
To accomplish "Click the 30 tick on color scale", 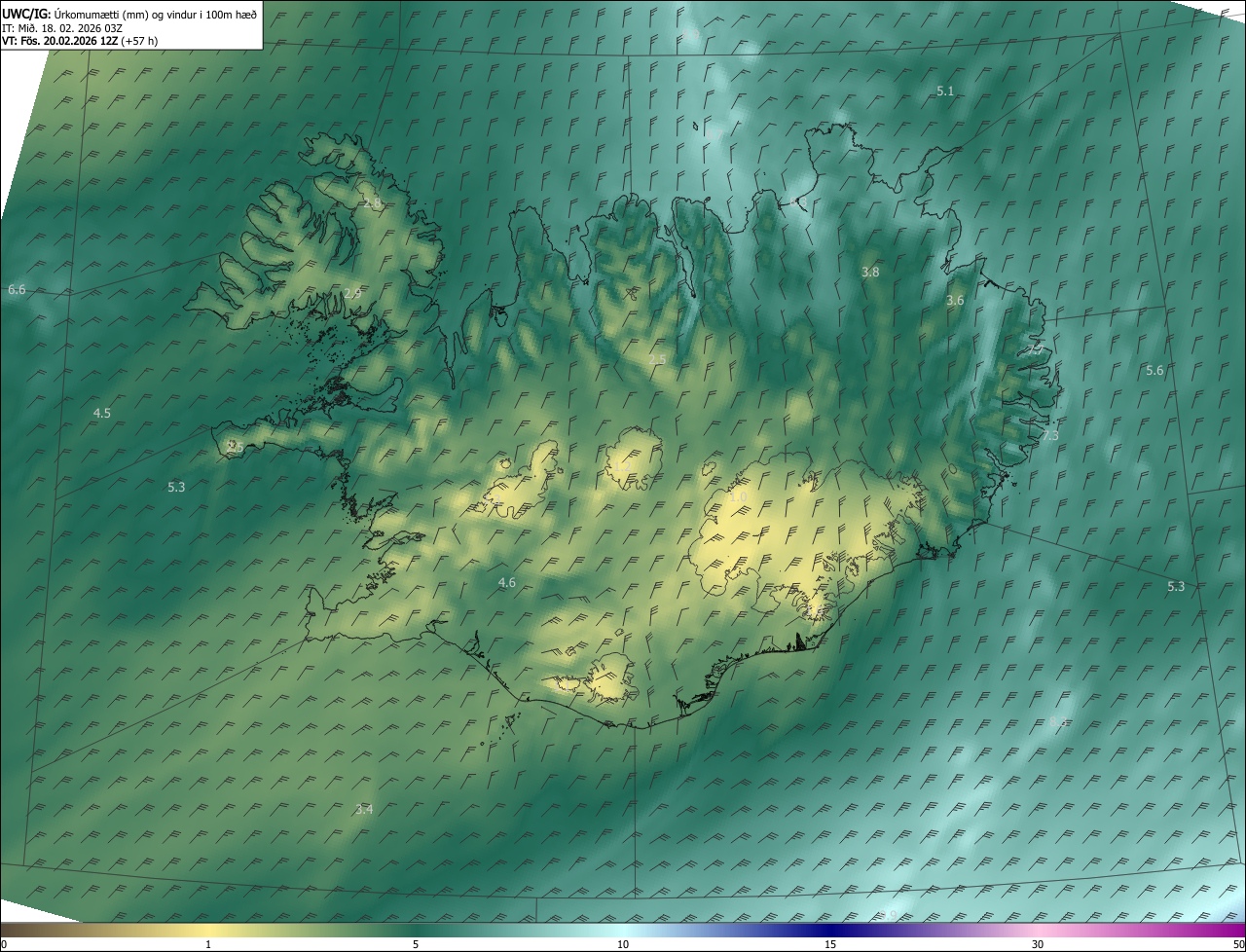I will (1038, 944).
